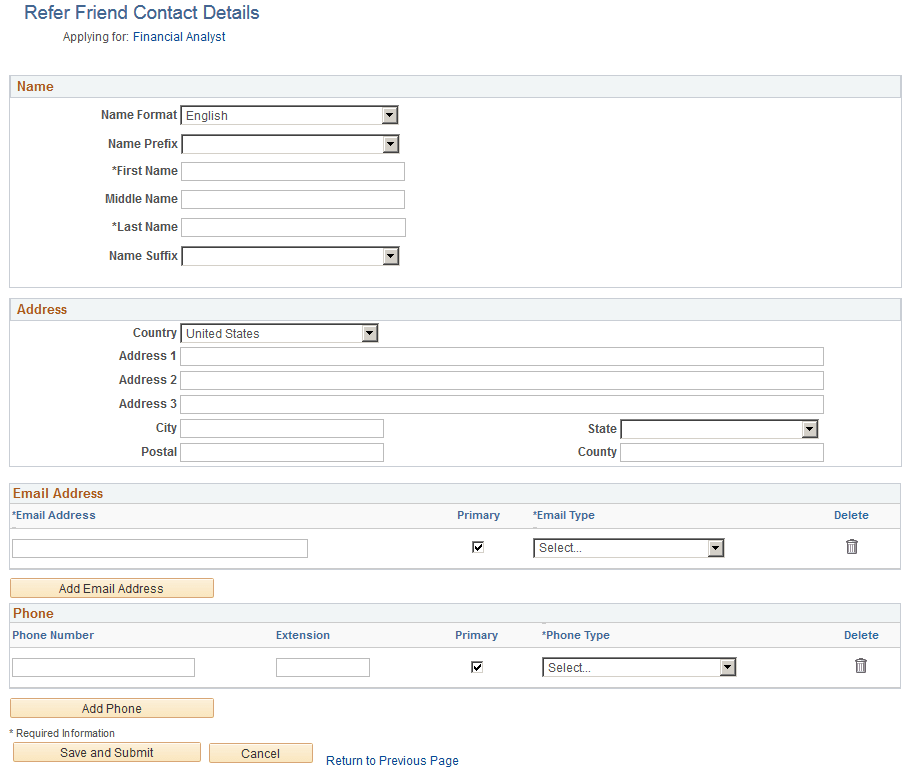Delete the email address row
This screenshot has height=778, width=910.
[851, 547]
